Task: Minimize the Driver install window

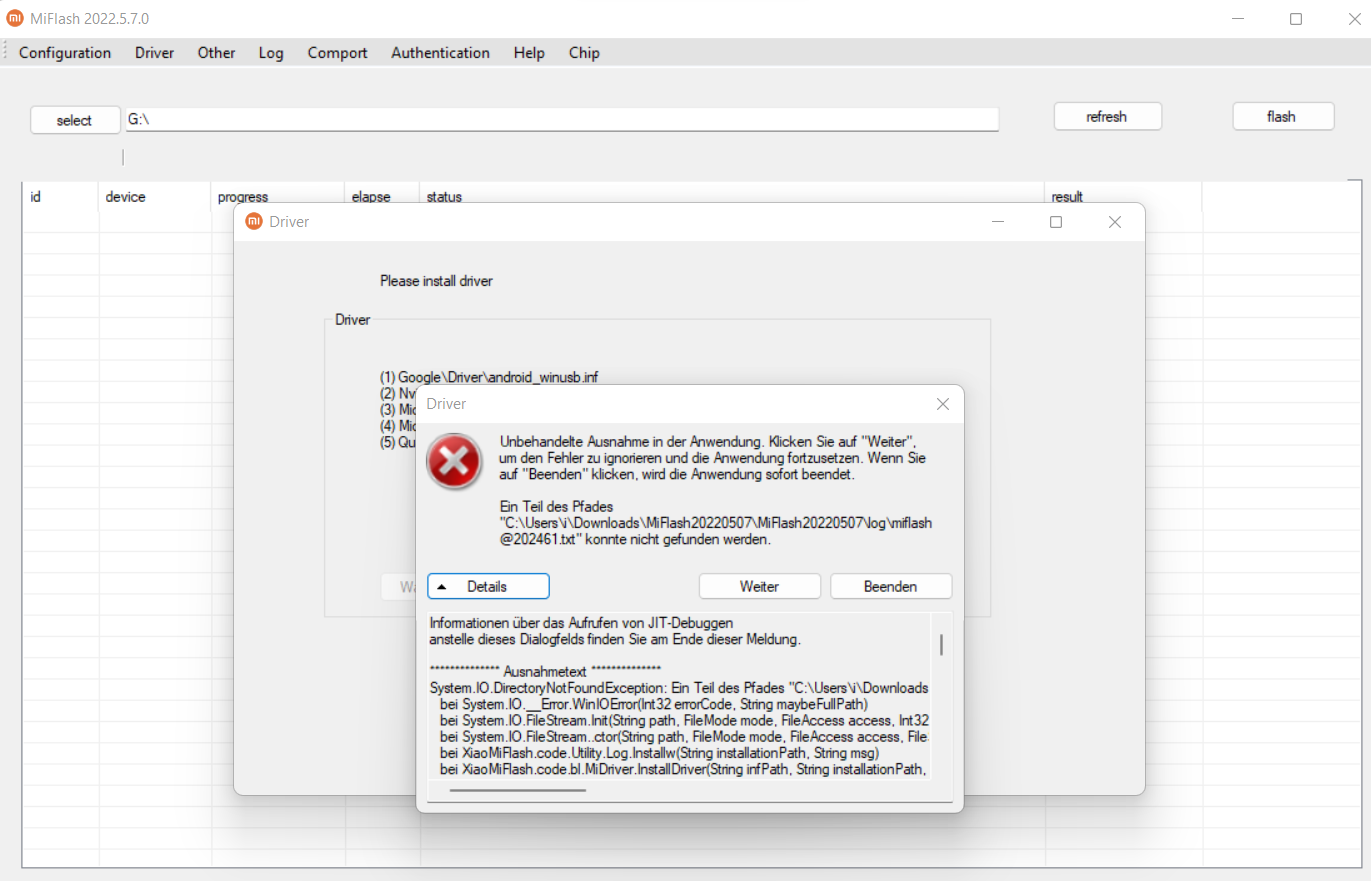Action: (x=997, y=222)
